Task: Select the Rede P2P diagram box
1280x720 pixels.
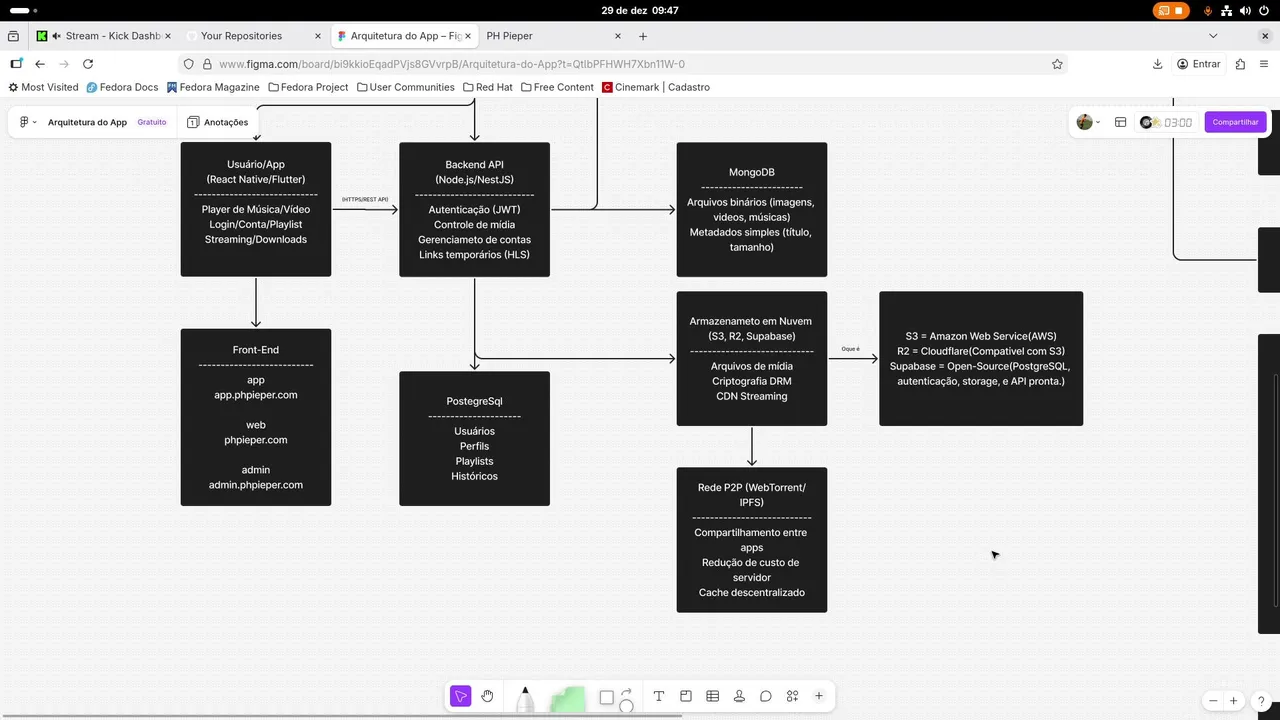Action: [752, 539]
